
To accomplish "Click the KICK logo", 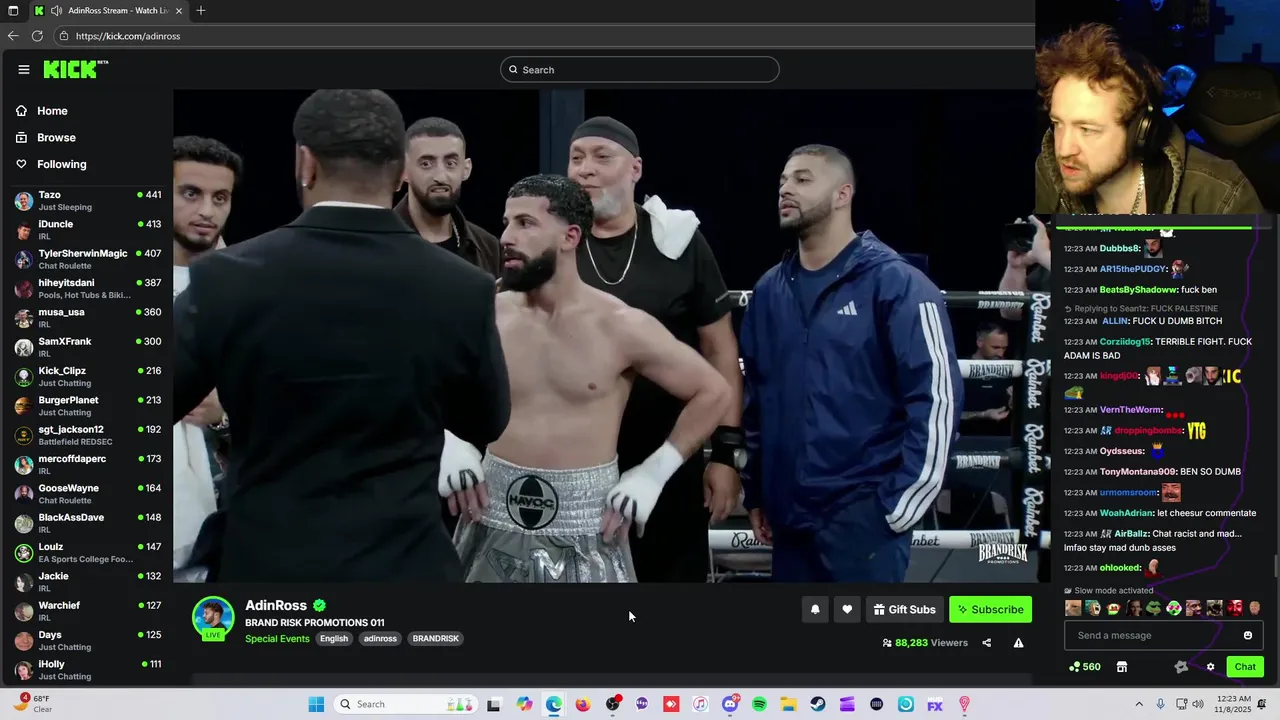I will tap(75, 69).
